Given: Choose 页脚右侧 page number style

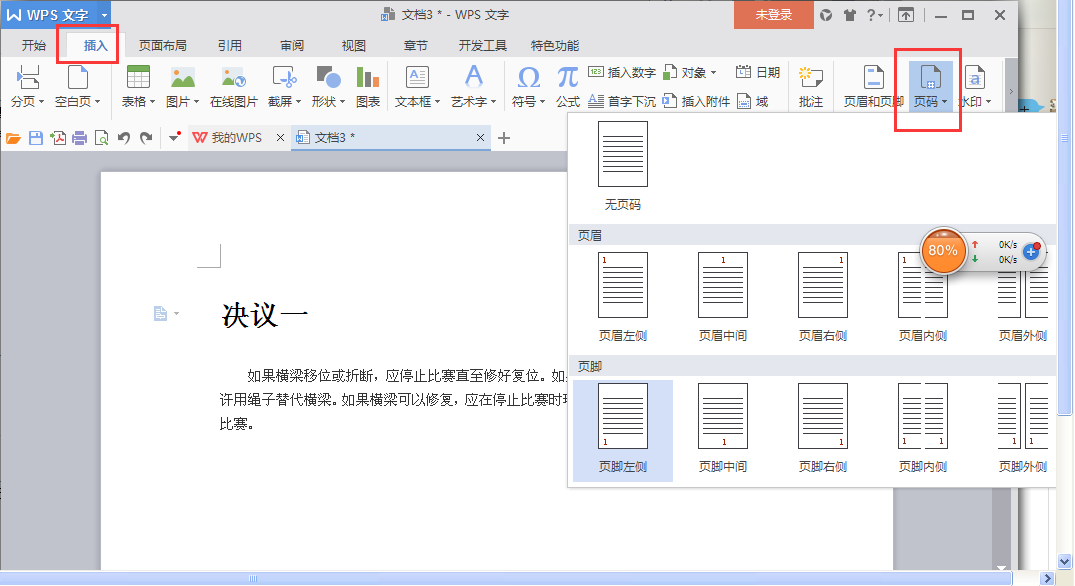Looking at the screenshot, I should pyautogui.click(x=823, y=430).
